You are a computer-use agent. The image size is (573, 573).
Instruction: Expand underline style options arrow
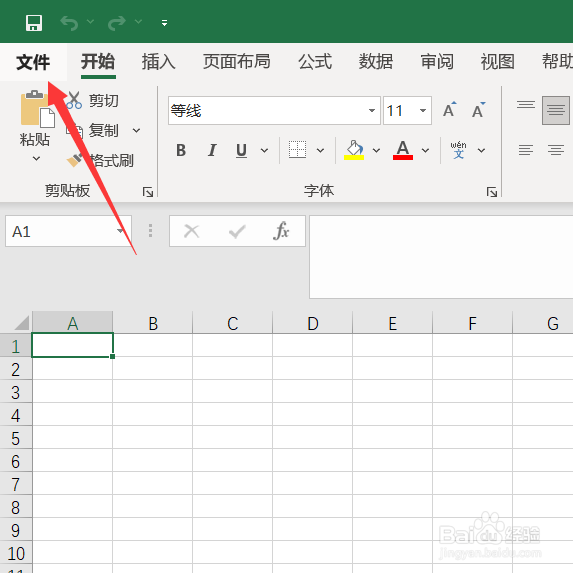[x=264, y=150]
